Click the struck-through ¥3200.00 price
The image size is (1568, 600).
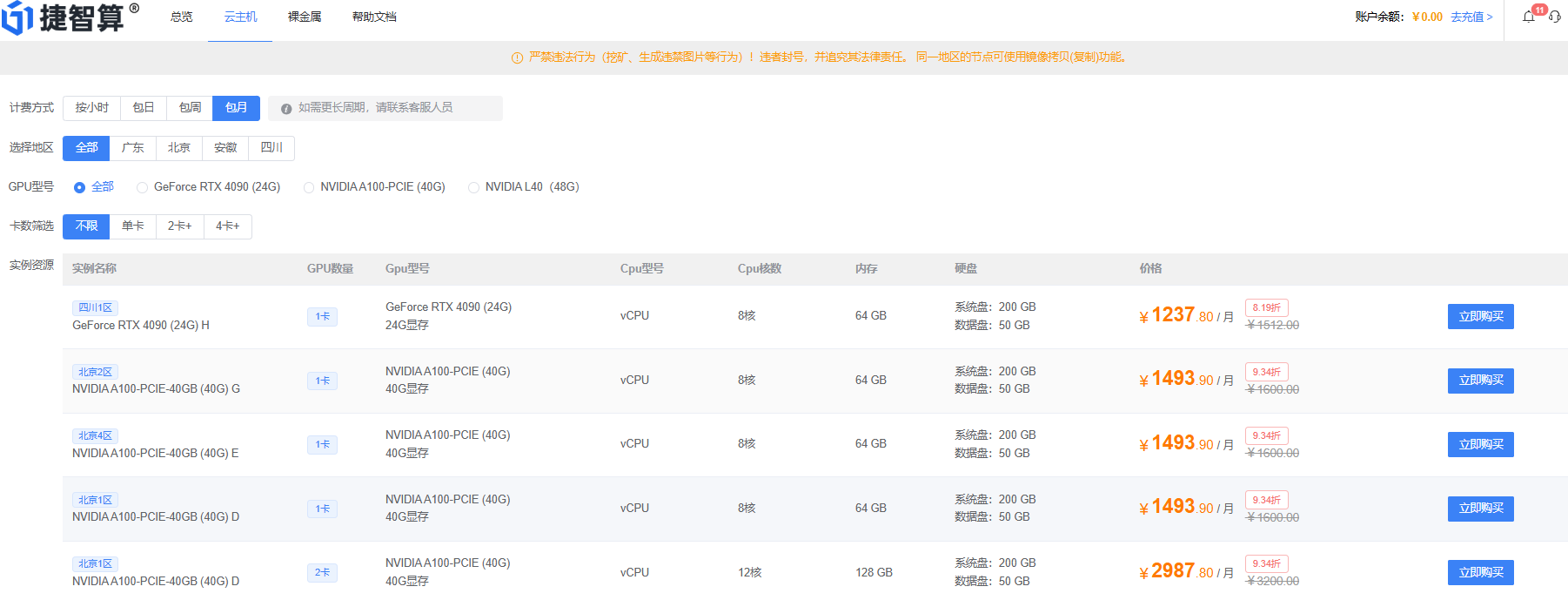pos(1273,582)
